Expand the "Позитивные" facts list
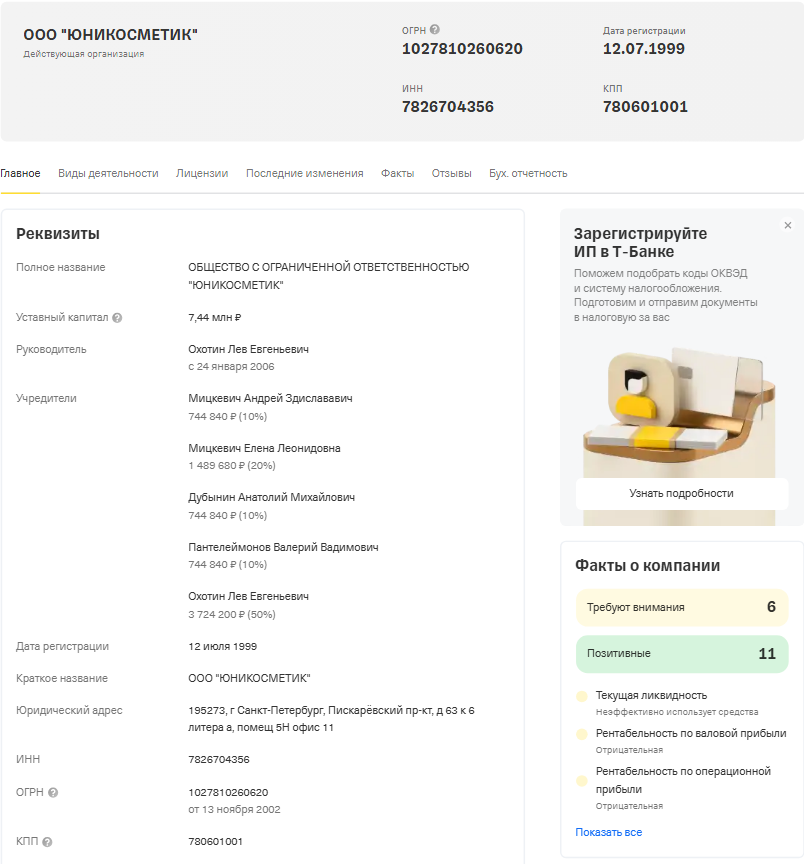Image resolution: width=804 pixels, height=864 pixels. coord(681,653)
